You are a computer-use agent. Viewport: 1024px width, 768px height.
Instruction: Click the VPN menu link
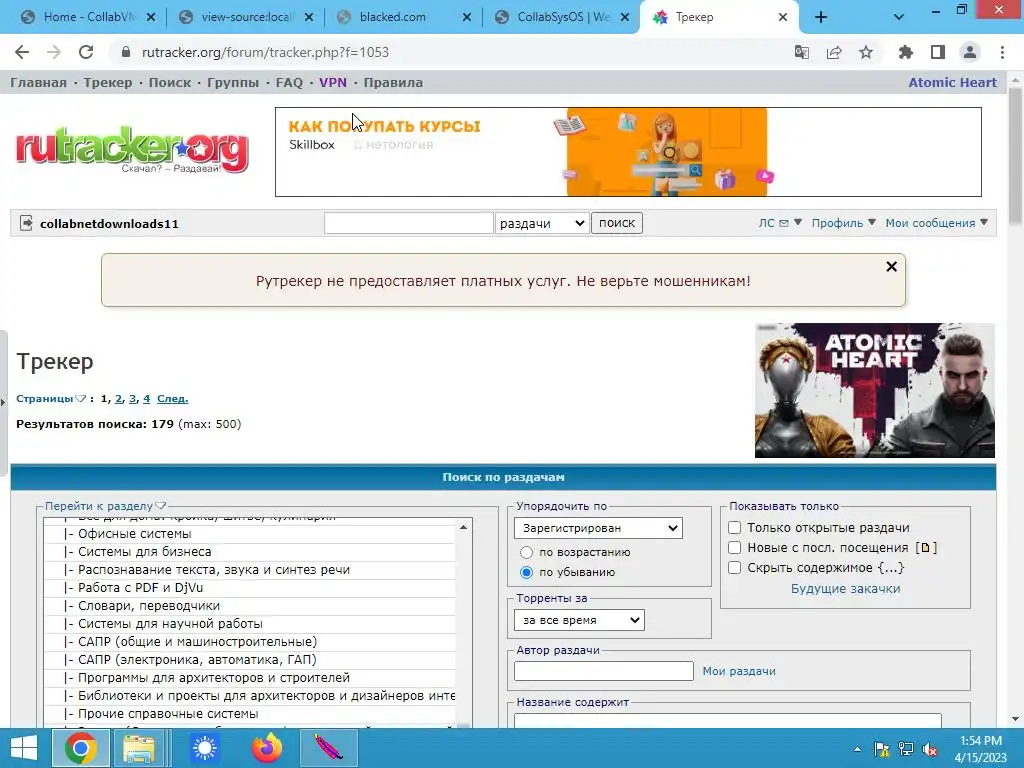[333, 83]
